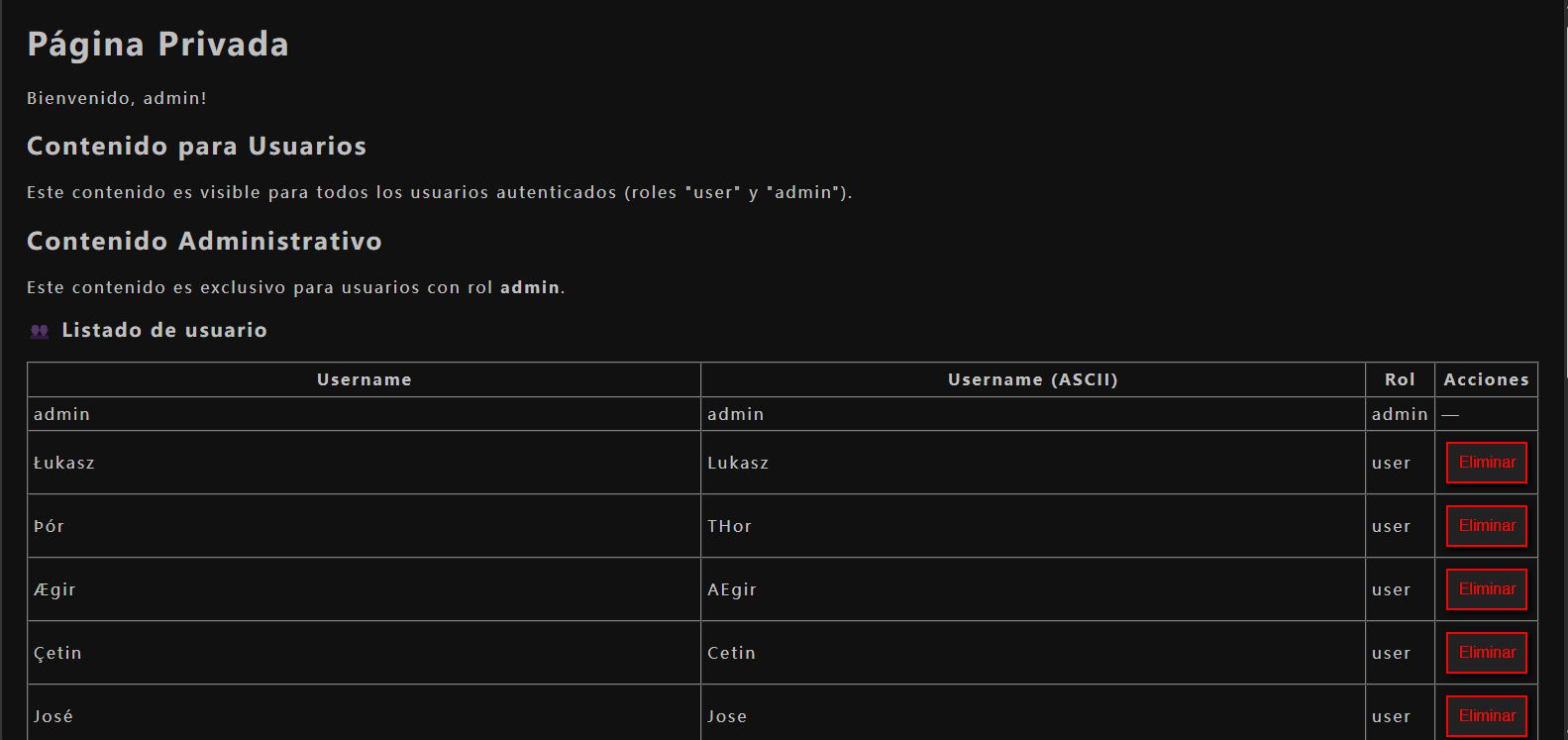Remove user Ægir using Eliminar
The width and height of the screenshot is (1568, 740).
click(1486, 589)
